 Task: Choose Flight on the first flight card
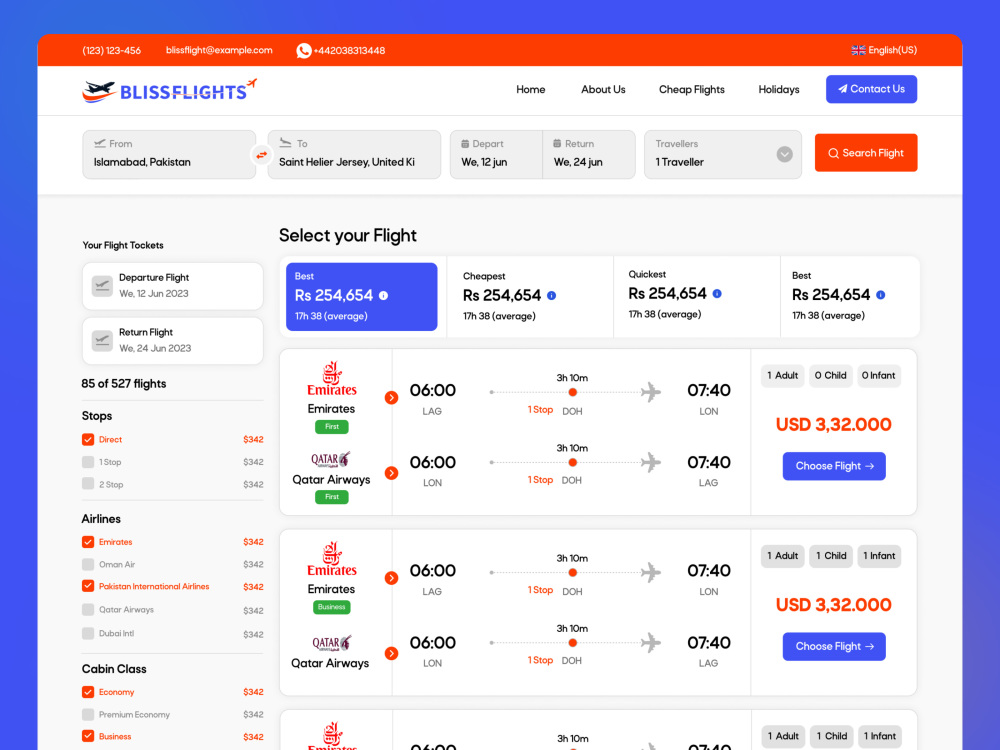[834, 466]
